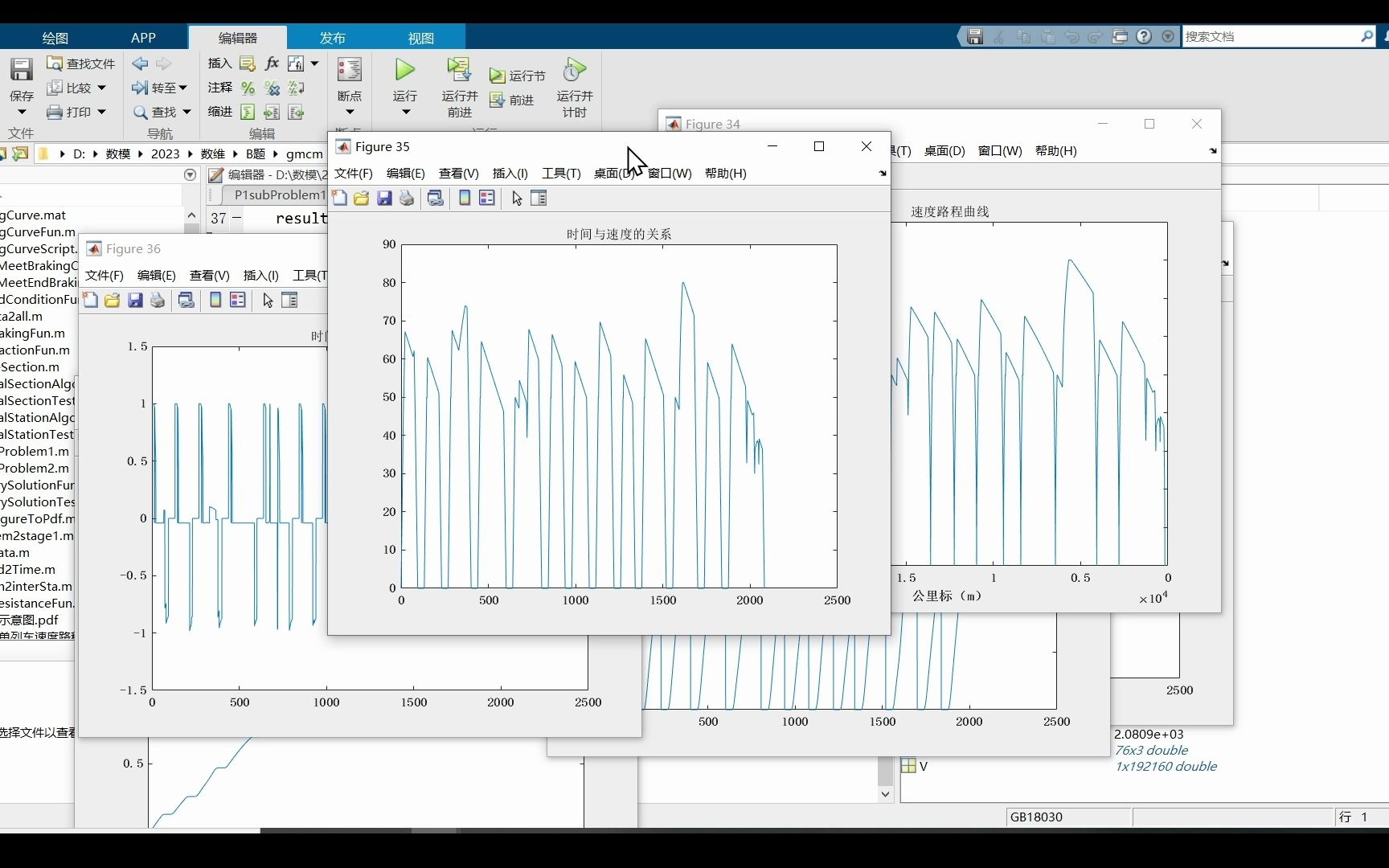Click the Insert Colorbar icon in Figure 35
This screenshot has width=1389, height=868.
point(465,198)
